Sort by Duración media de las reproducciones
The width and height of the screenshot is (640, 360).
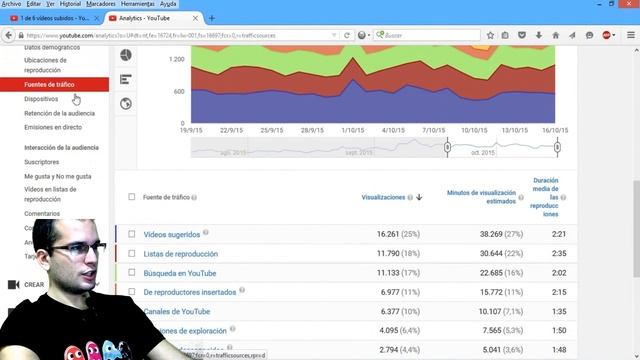(x=544, y=197)
